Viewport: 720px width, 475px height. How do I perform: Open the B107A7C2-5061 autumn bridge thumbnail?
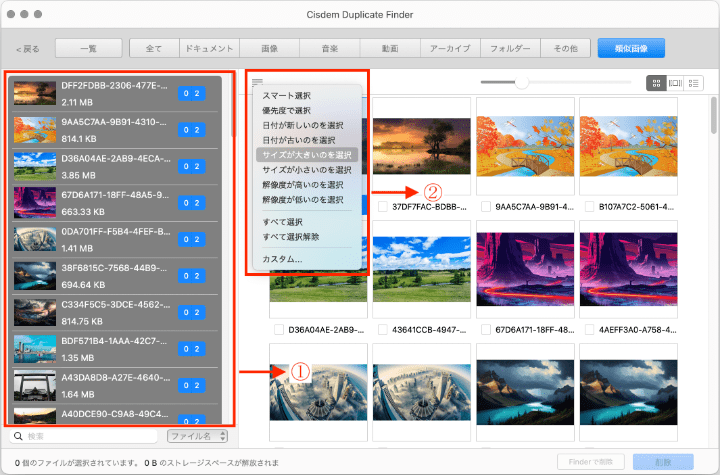[629, 146]
